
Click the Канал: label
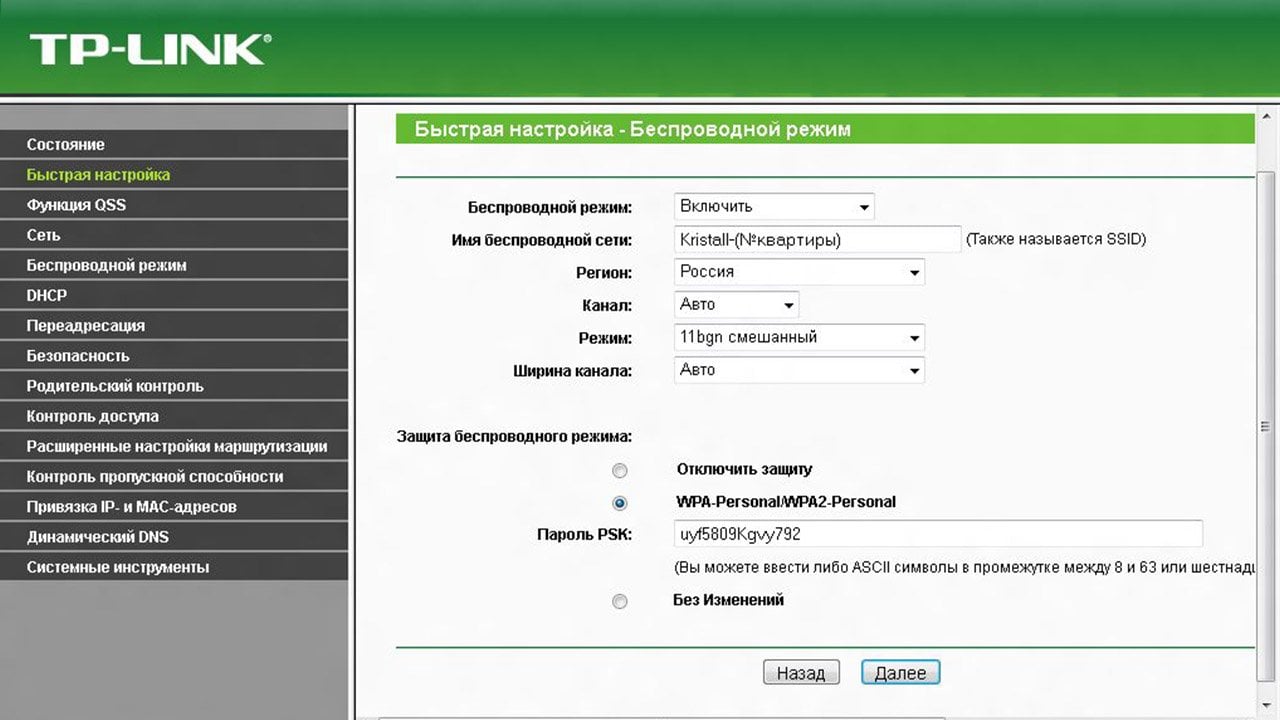[x=607, y=305]
